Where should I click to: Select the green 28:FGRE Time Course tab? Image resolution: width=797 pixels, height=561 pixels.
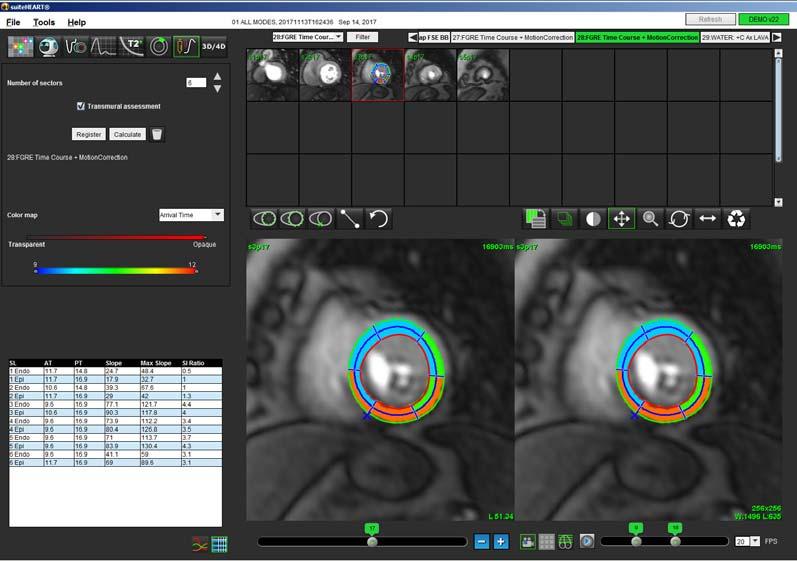(637, 38)
